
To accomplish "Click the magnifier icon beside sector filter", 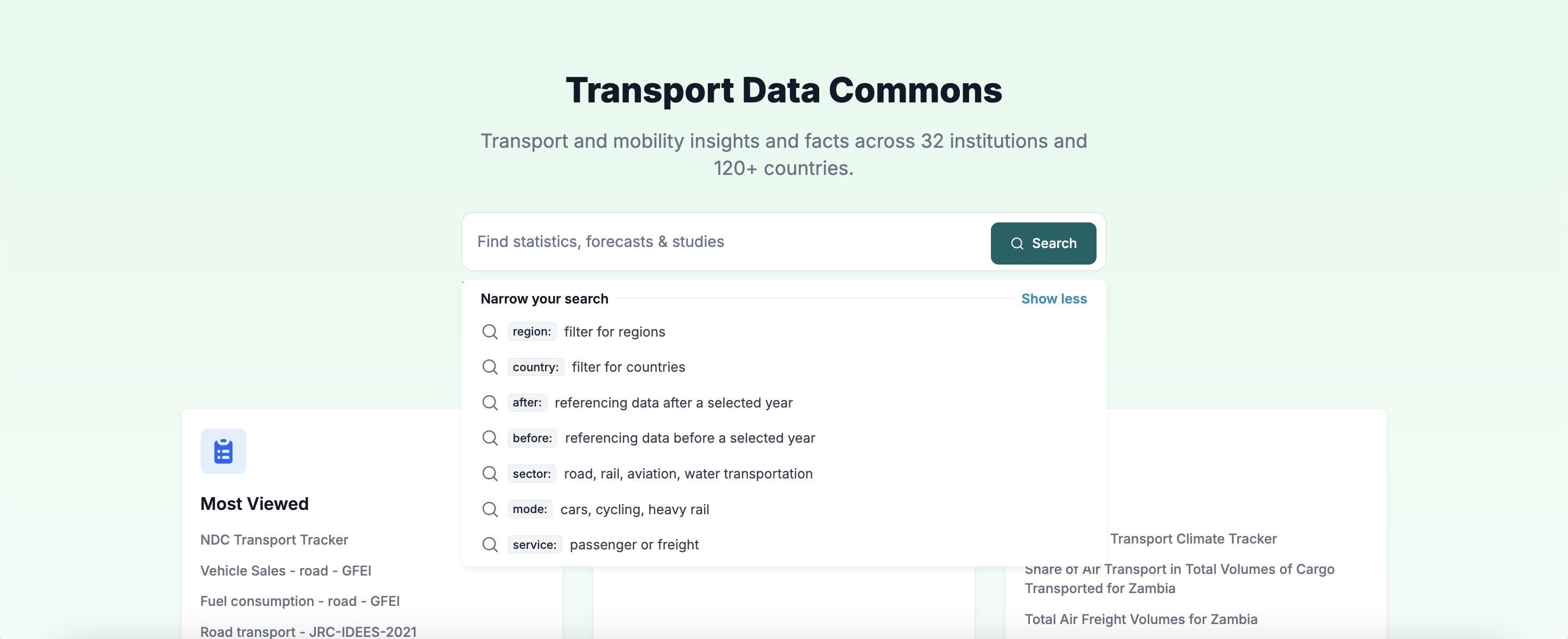I will tap(490, 474).
